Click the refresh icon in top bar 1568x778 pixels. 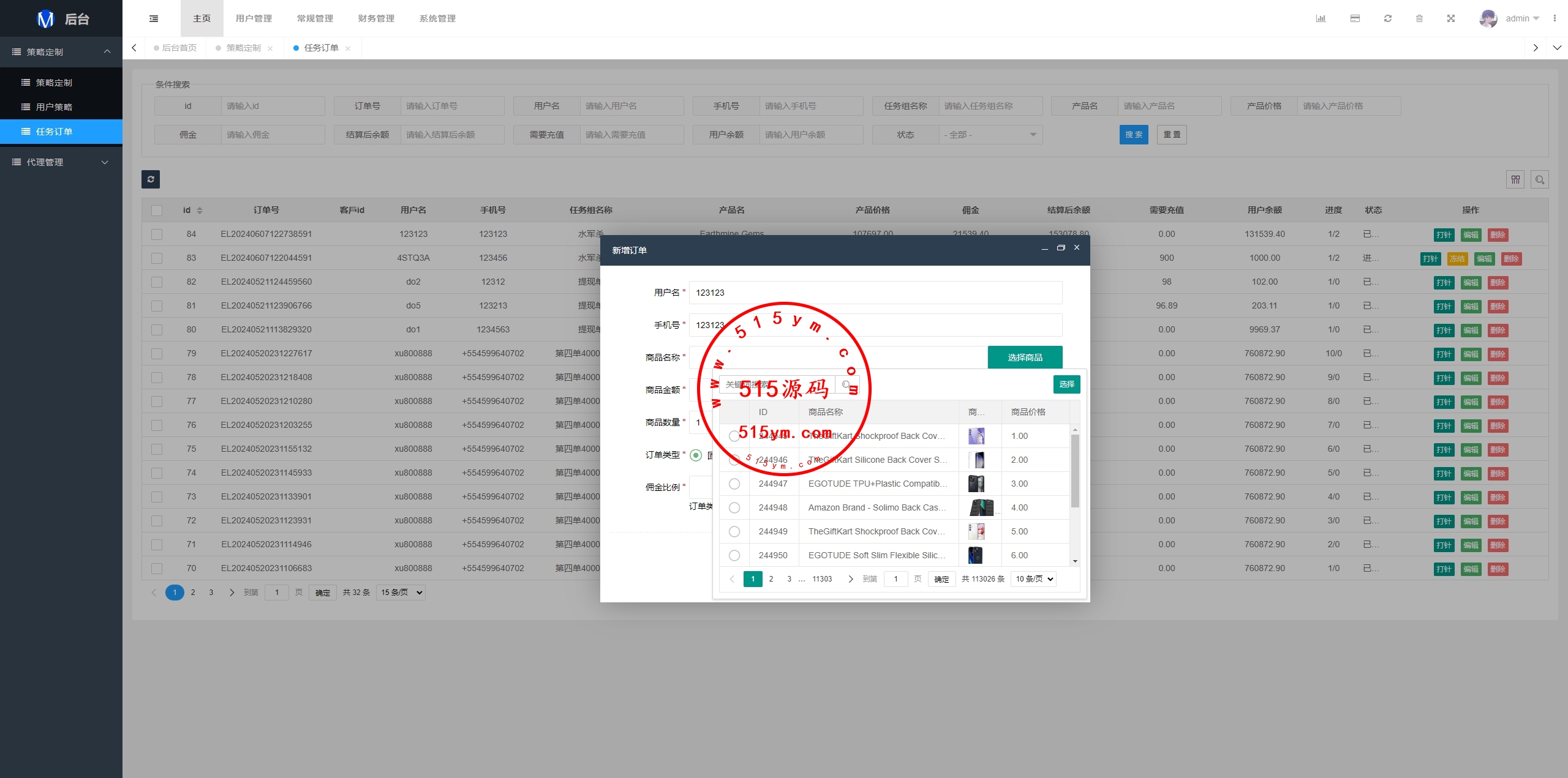[x=1388, y=18]
